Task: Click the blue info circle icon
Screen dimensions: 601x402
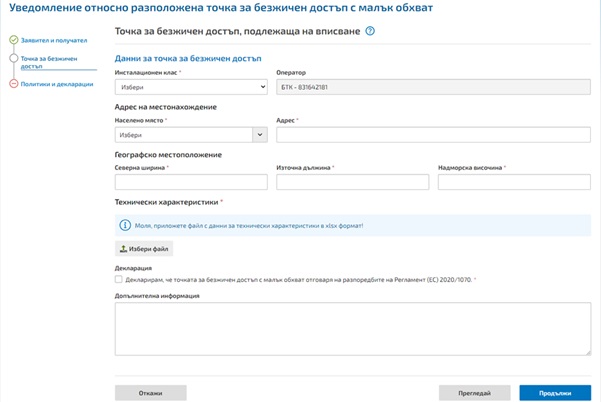Action: click(x=125, y=225)
